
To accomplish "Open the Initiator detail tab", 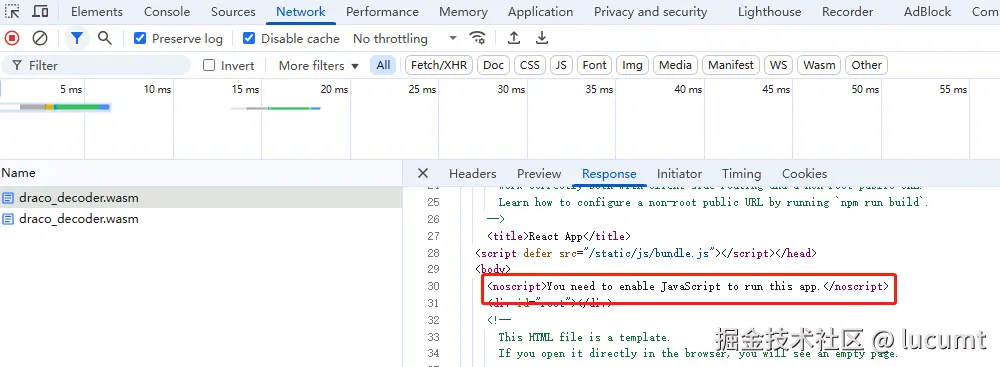I will [679, 174].
